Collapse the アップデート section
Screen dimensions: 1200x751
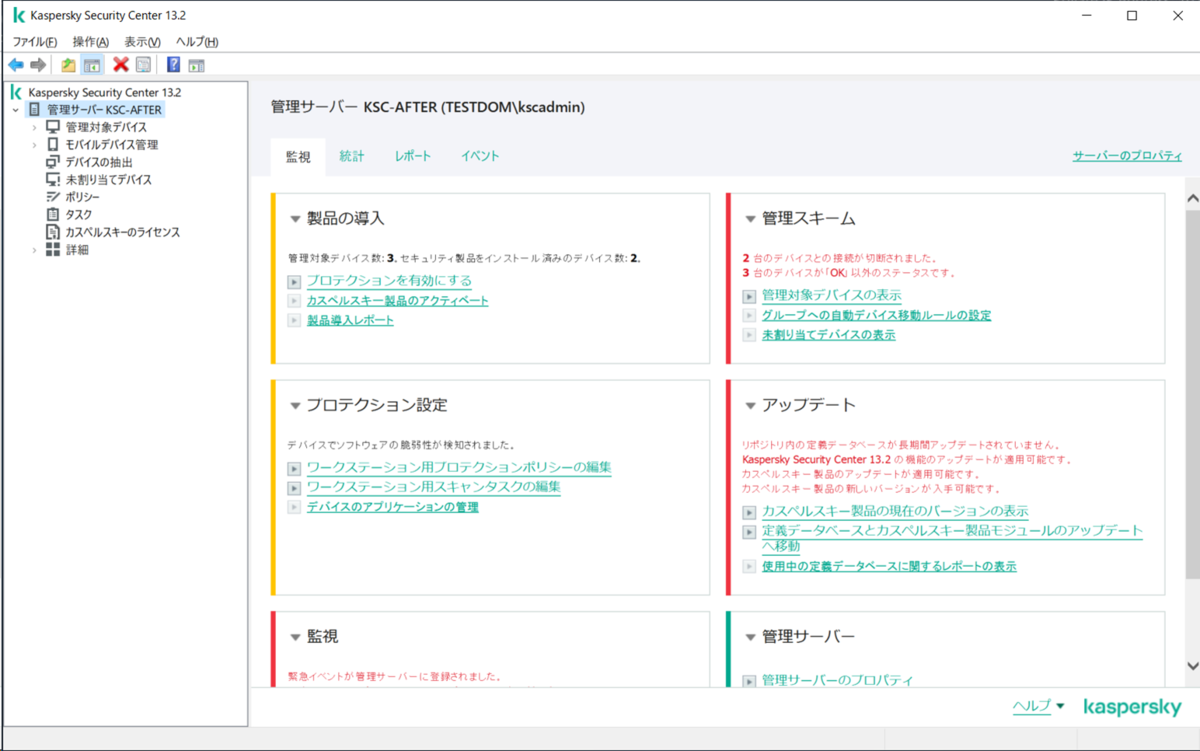pyautogui.click(x=751, y=406)
